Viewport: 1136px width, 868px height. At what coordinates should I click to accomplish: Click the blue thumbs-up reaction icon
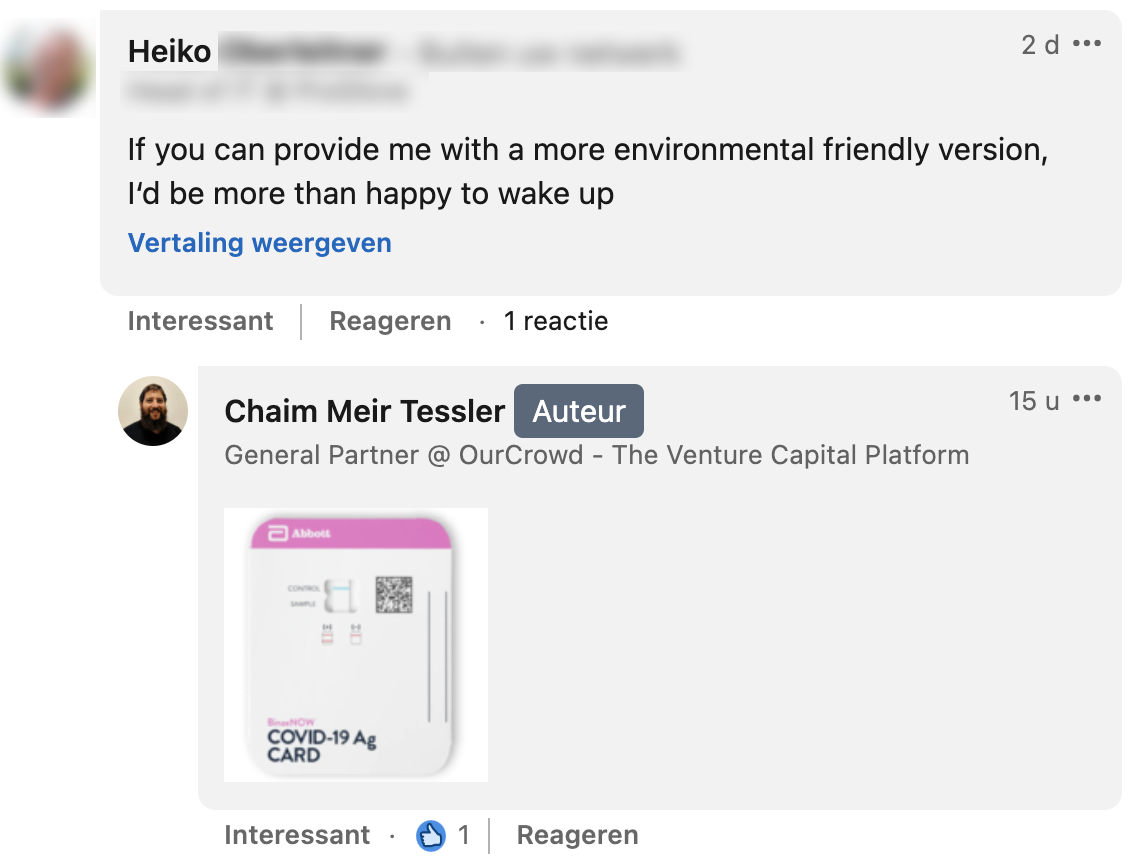coord(431,835)
